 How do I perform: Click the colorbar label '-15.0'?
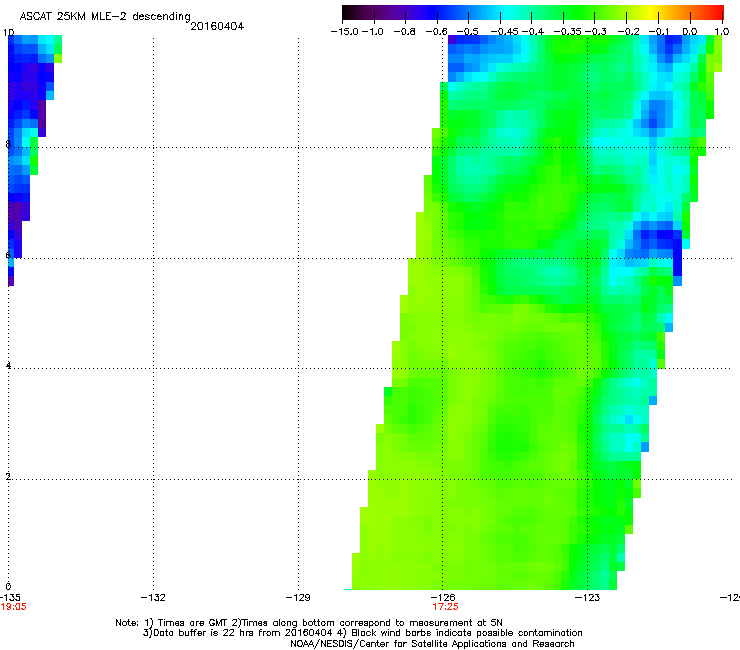tap(345, 32)
